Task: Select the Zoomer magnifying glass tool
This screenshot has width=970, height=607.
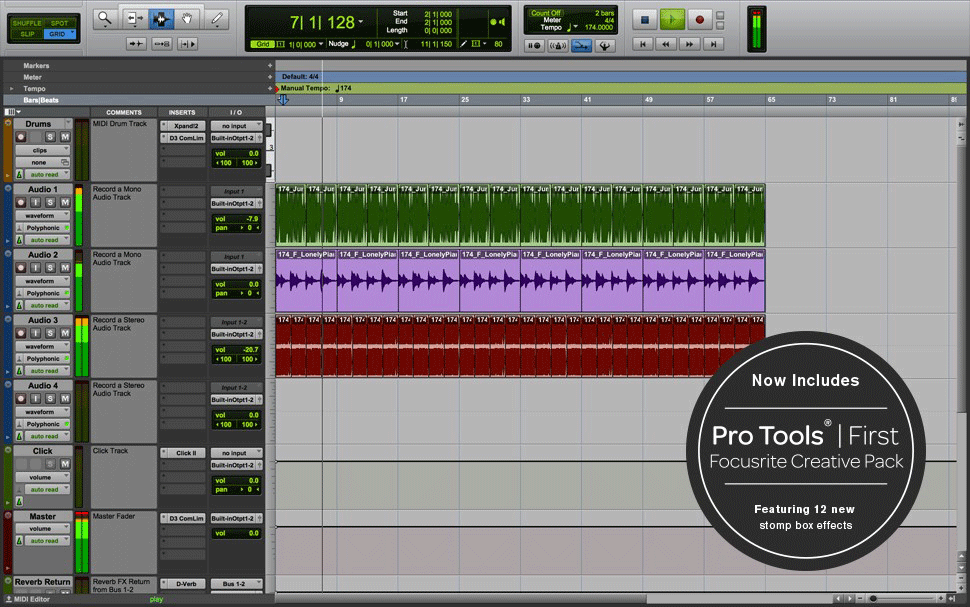Action: click(105, 19)
